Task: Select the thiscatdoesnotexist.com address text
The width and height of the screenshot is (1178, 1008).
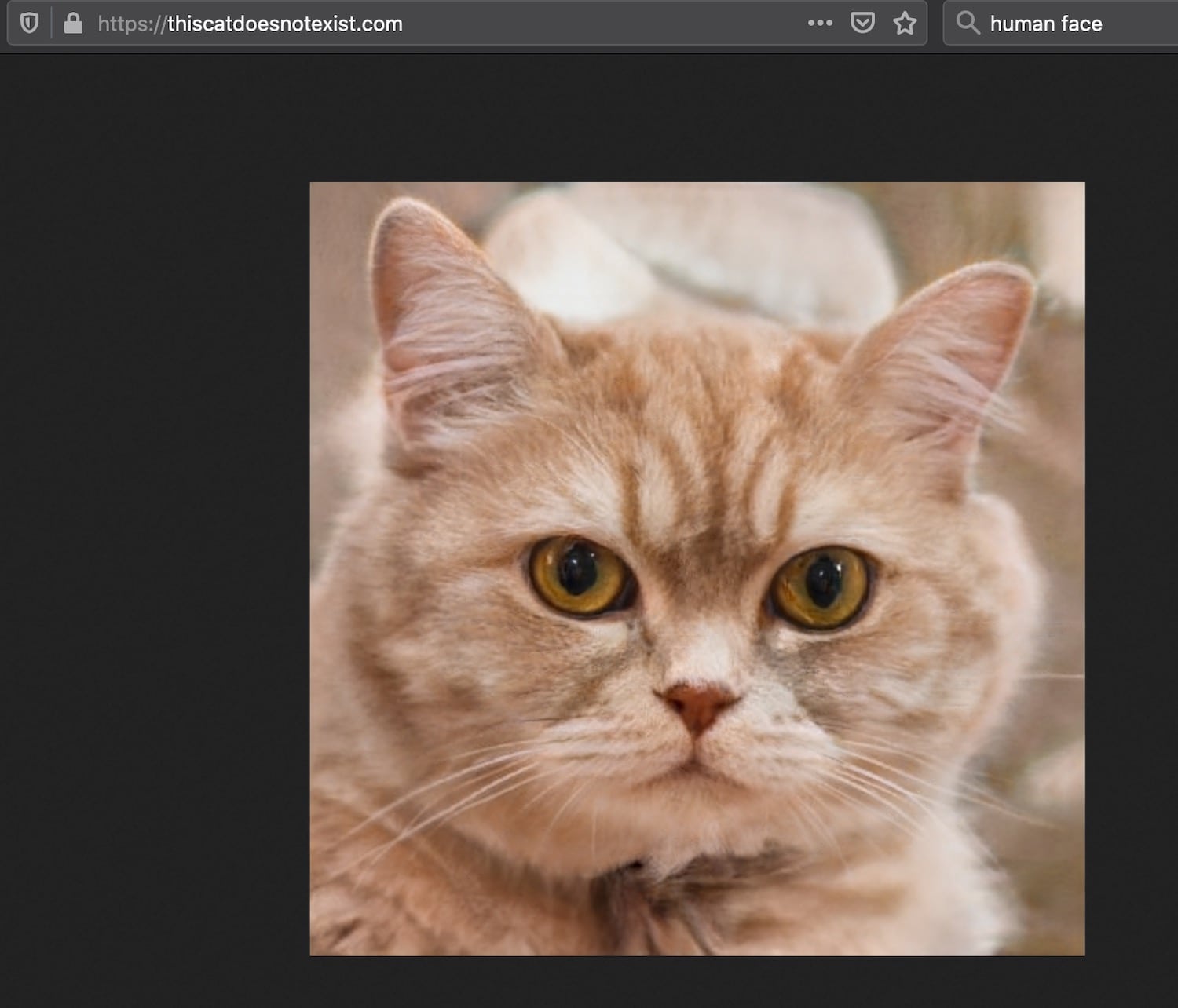Action: 284,24
